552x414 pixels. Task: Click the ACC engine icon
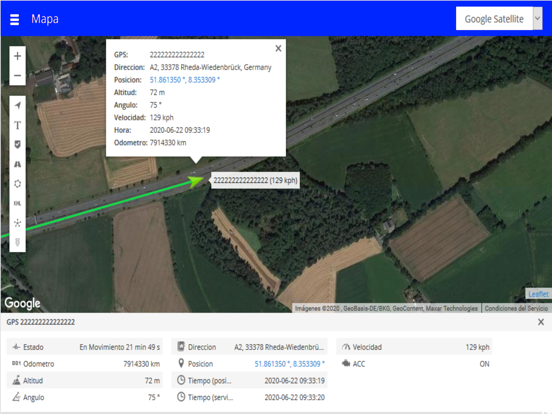(x=346, y=363)
